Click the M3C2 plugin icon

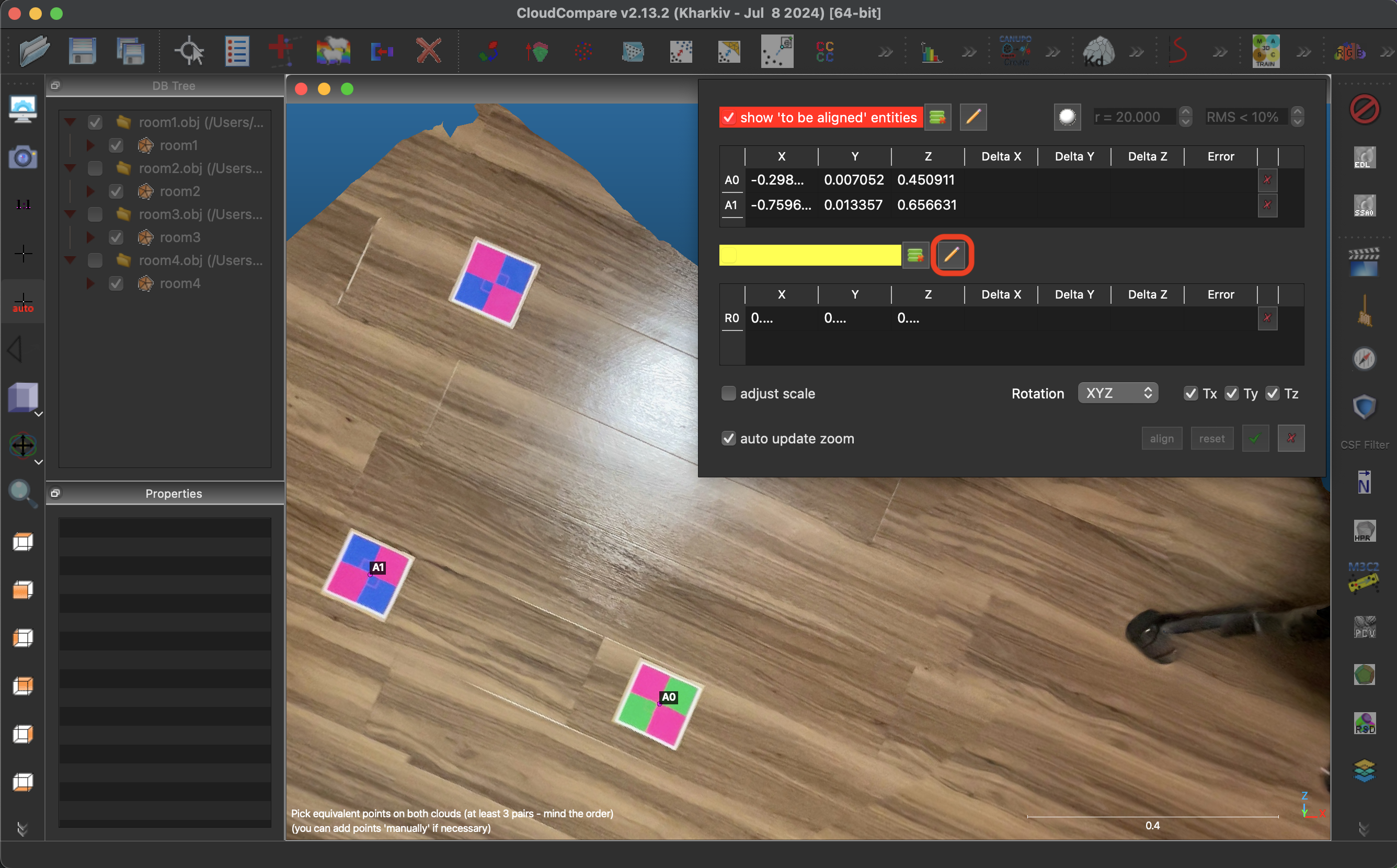(1364, 578)
